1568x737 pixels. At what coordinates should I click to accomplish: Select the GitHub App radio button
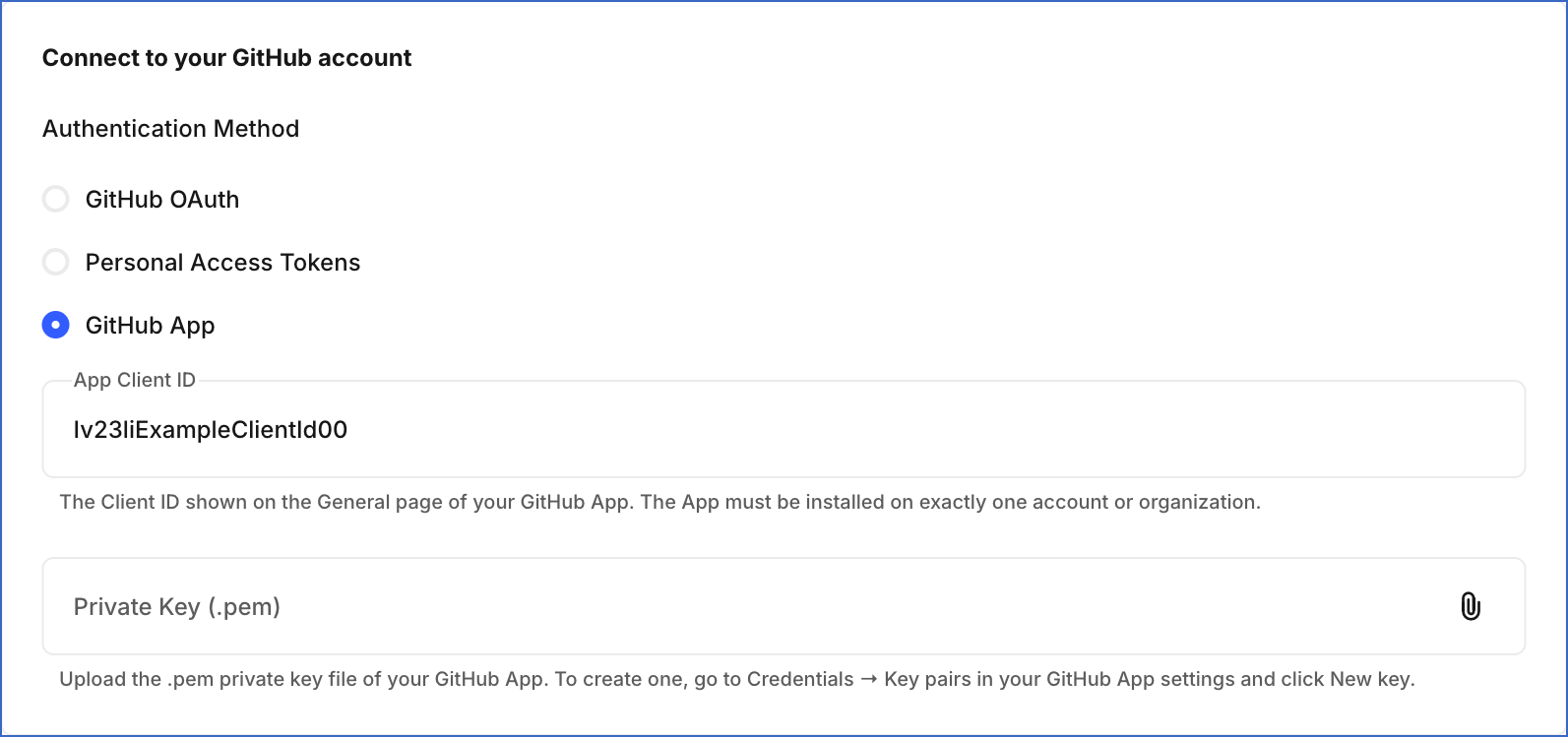pyautogui.click(x=56, y=326)
